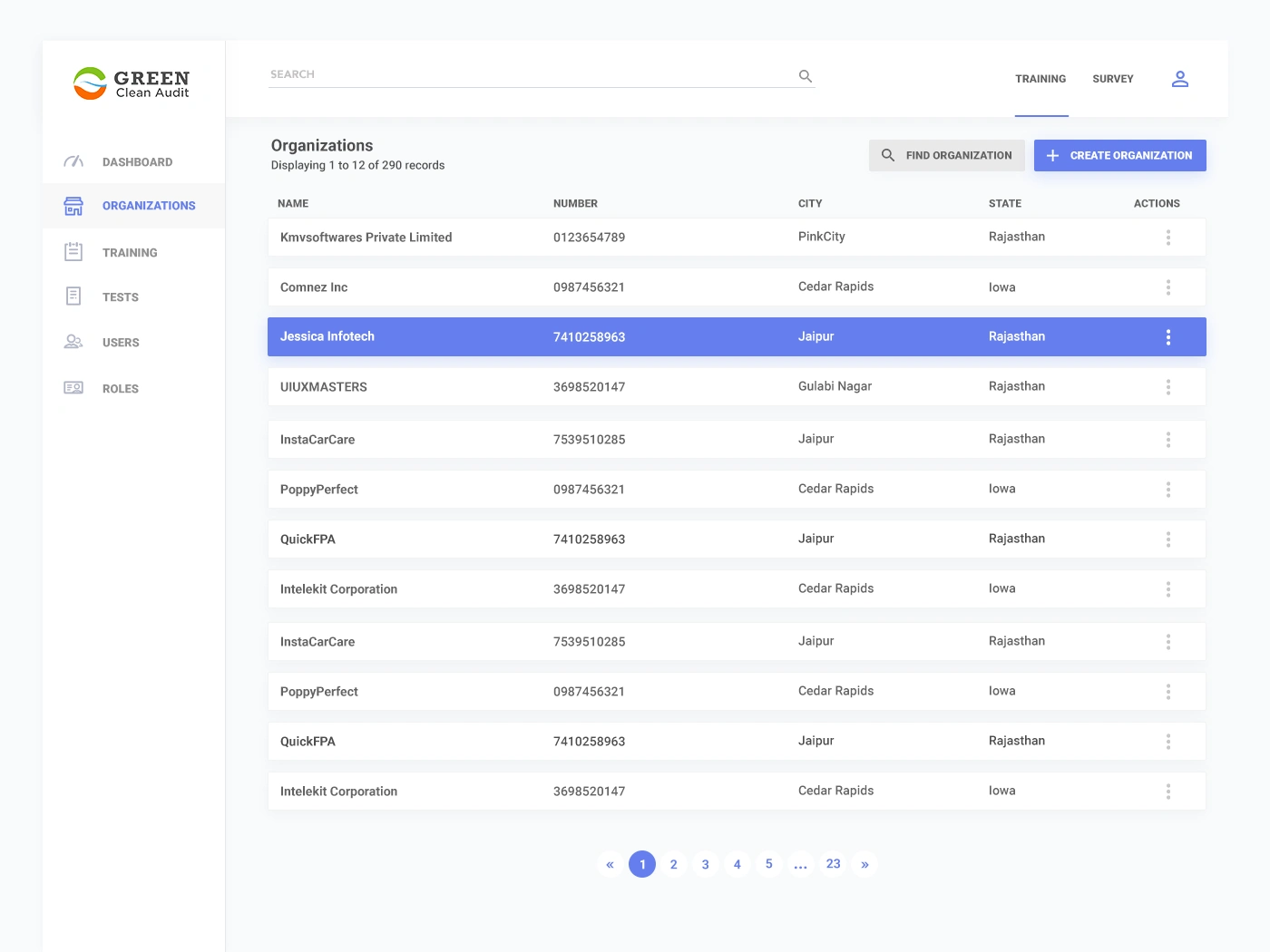The width and height of the screenshot is (1270, 952).
Task: Click Rajasthan in the Jessica Infotech row
Action: coord(1017,336)
